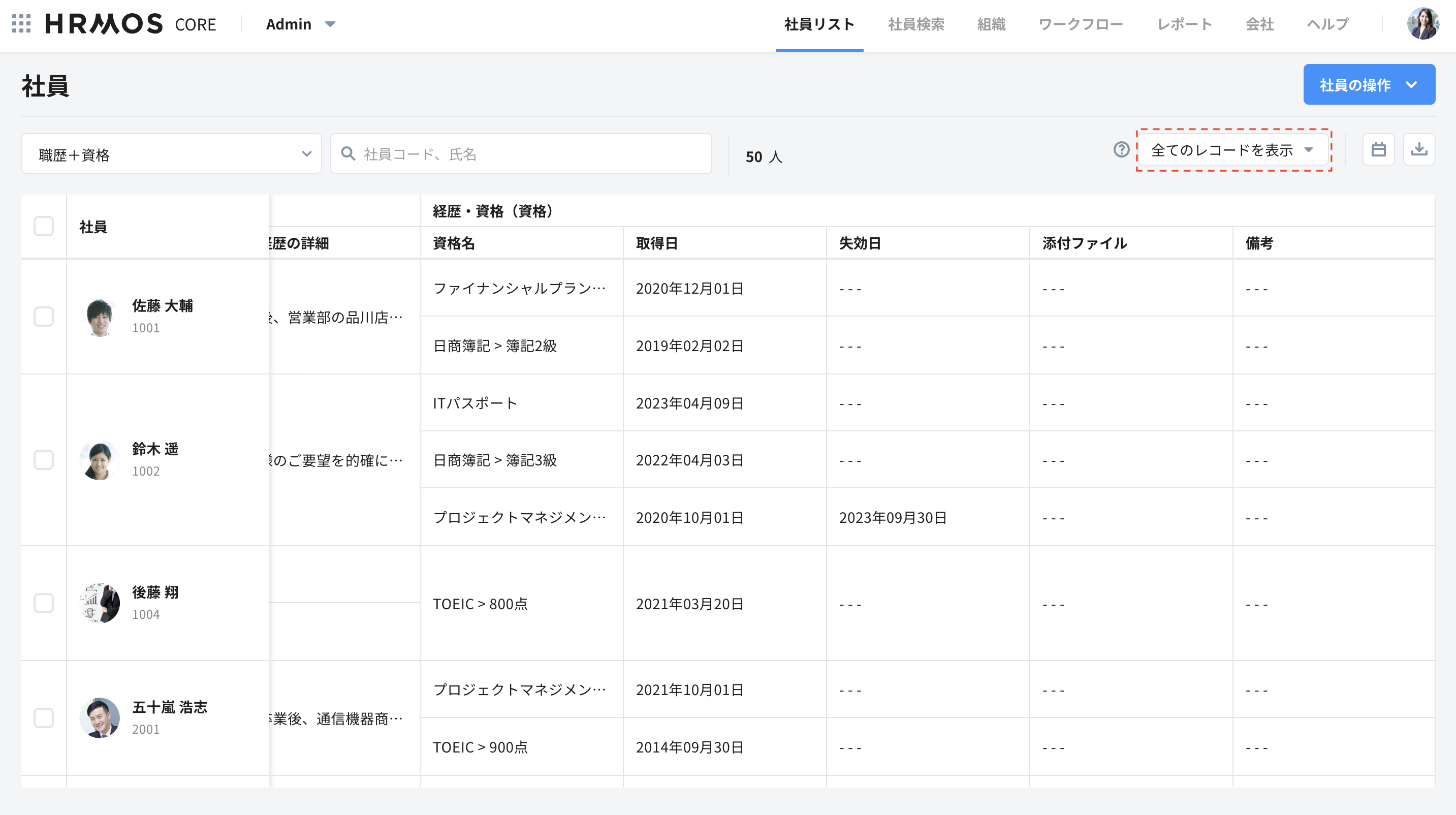Click the help question mark icon
Screen dimensions: 1456x815
click(x=1121, y=150)
